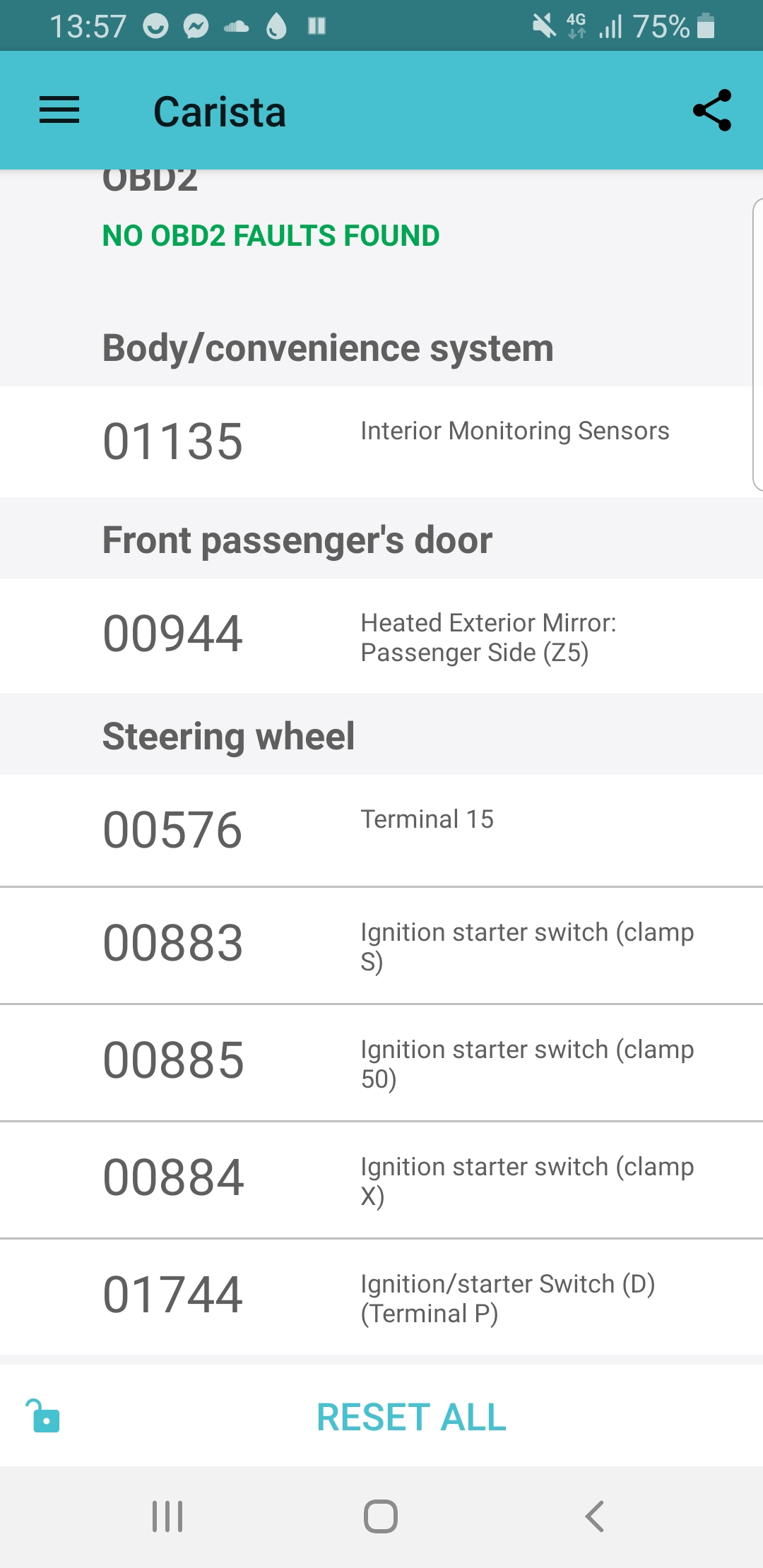Viewport: 763px width, 1568px height.
Task: Select fault 00944 Heated Exterior Mirror
Action: tap(381, 636)
